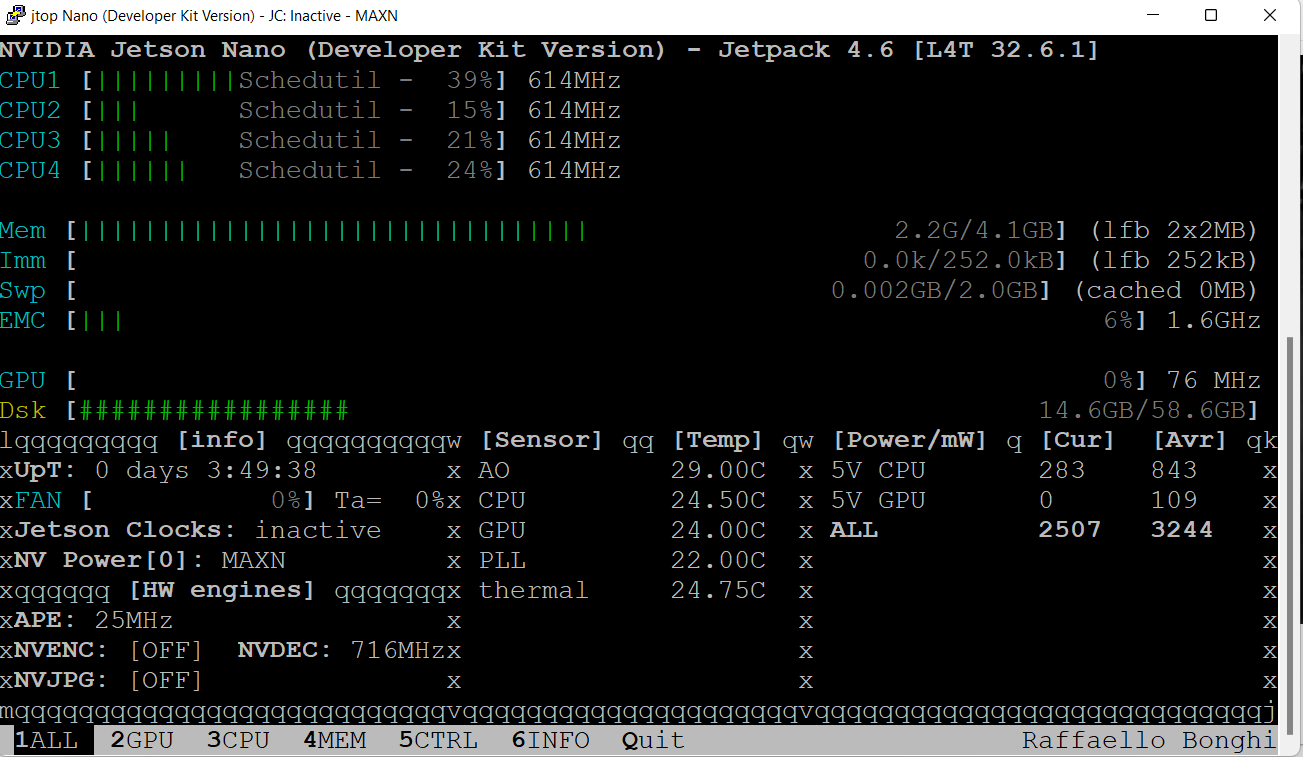The height and width of the screenshot is (757, 1303).
Task: Click the (lfb 2x2MB) memory note
Action: tap(1174, 231)
